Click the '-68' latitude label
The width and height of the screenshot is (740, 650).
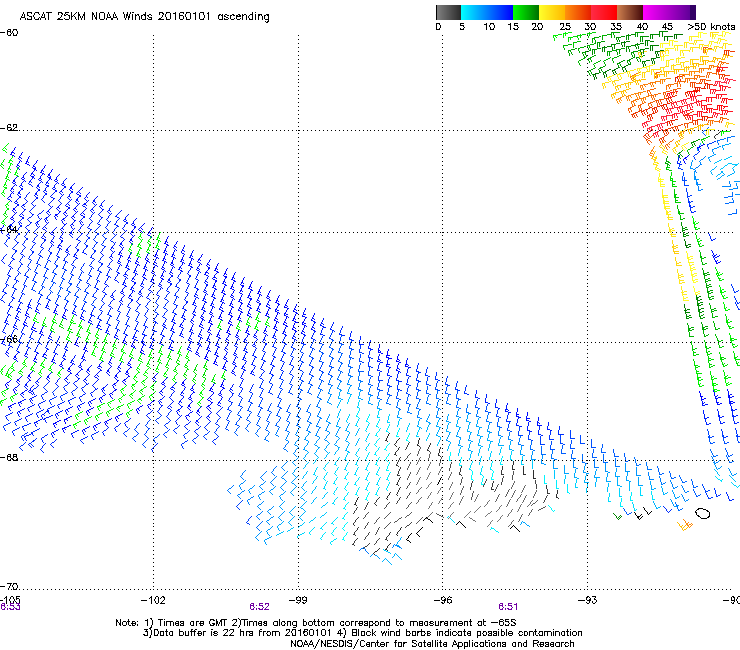(x=9, y=457)
